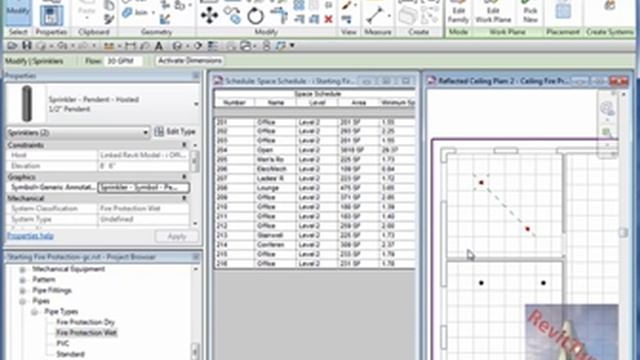
Task: Select the Measure between references tool
Action: click(375, 16)
